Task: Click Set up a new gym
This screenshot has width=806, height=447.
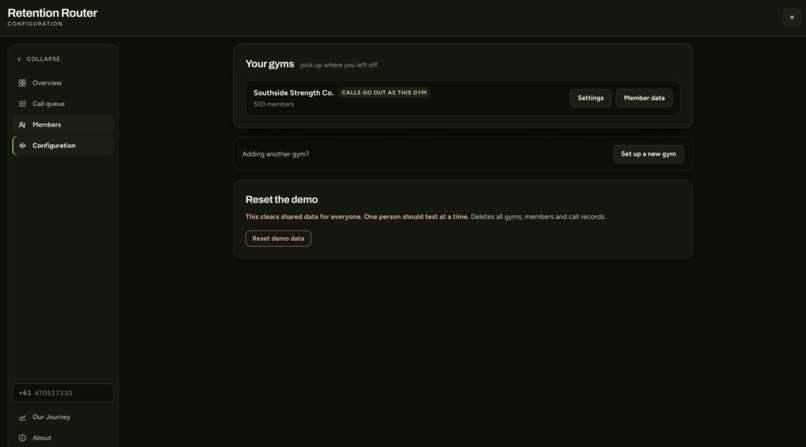Action: coord(648,154)
